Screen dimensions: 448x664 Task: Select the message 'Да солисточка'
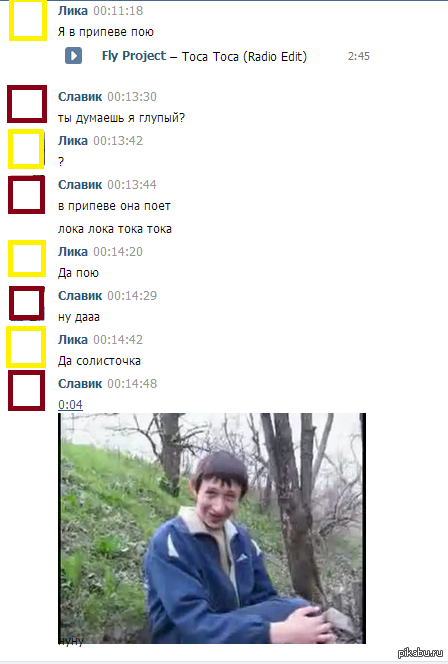click(99, 361)
